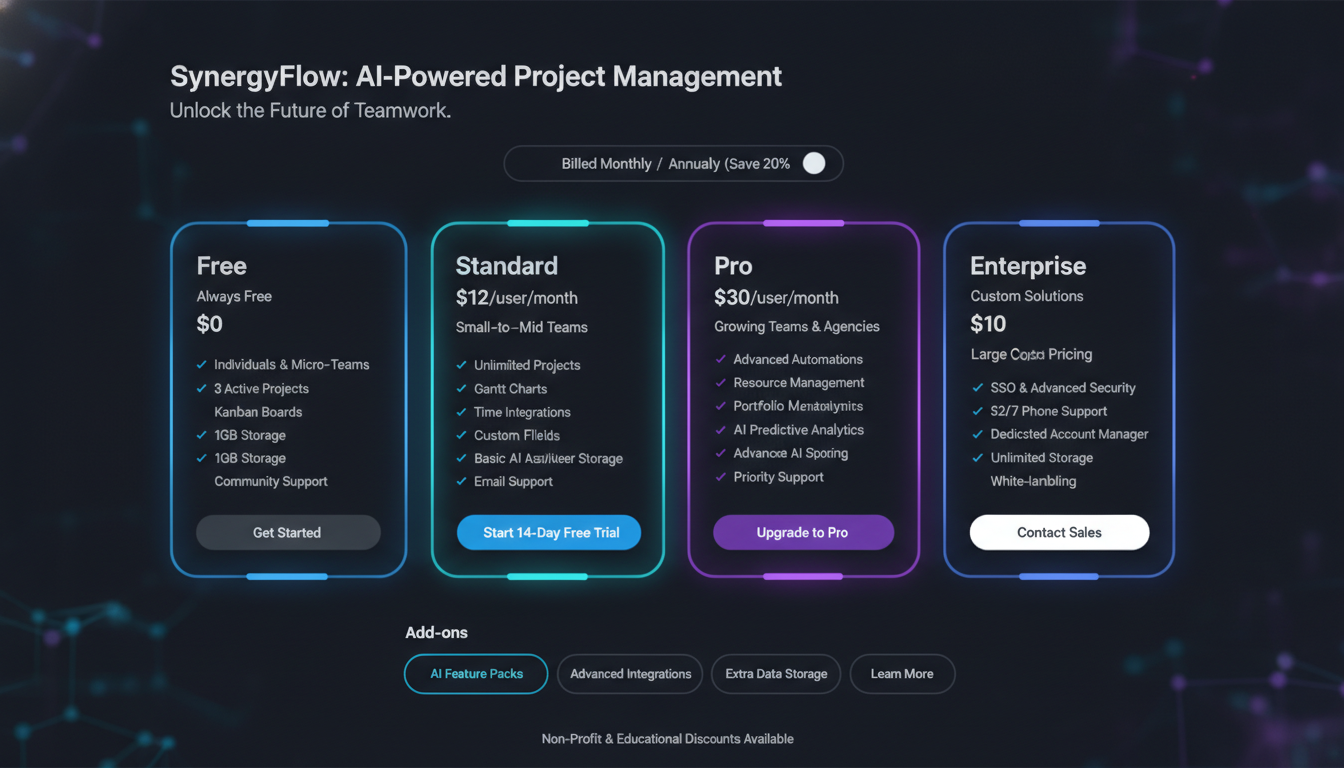Click checkmark beside SSO & Advanced Security

(978, 387)
